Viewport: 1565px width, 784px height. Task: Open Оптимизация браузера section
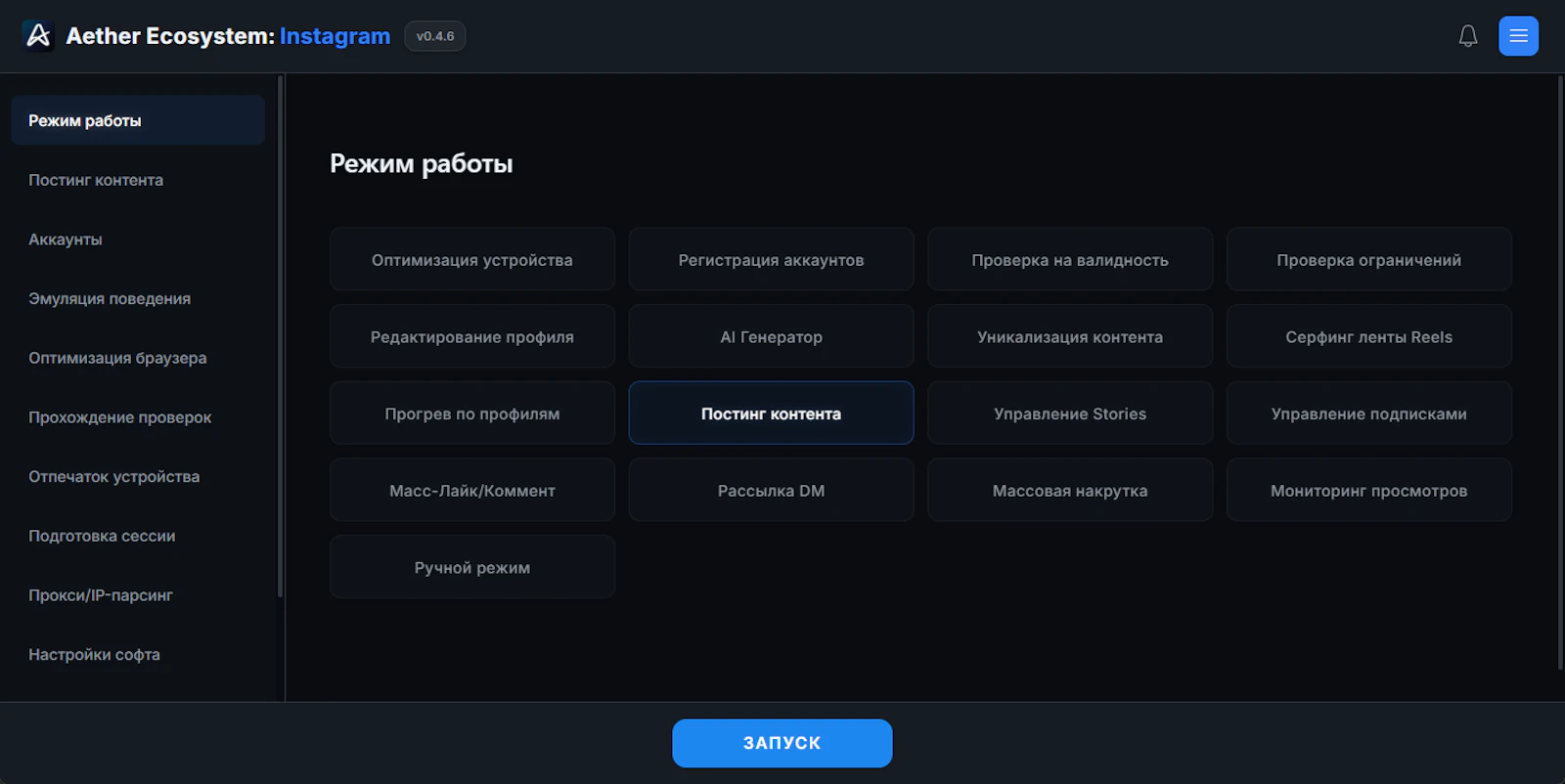[x=138, y=358]
